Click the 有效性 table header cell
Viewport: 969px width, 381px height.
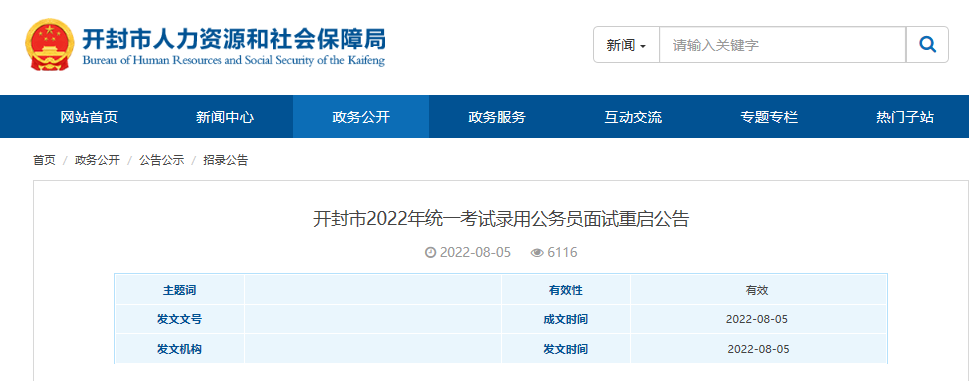click(565, 290)
